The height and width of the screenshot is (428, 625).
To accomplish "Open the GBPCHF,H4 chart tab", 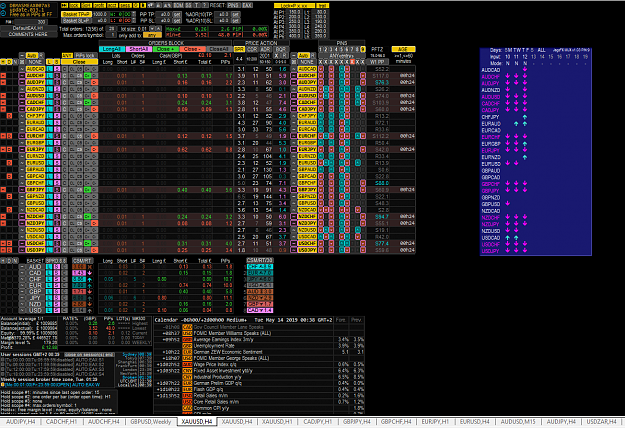I will coord(396,422).
